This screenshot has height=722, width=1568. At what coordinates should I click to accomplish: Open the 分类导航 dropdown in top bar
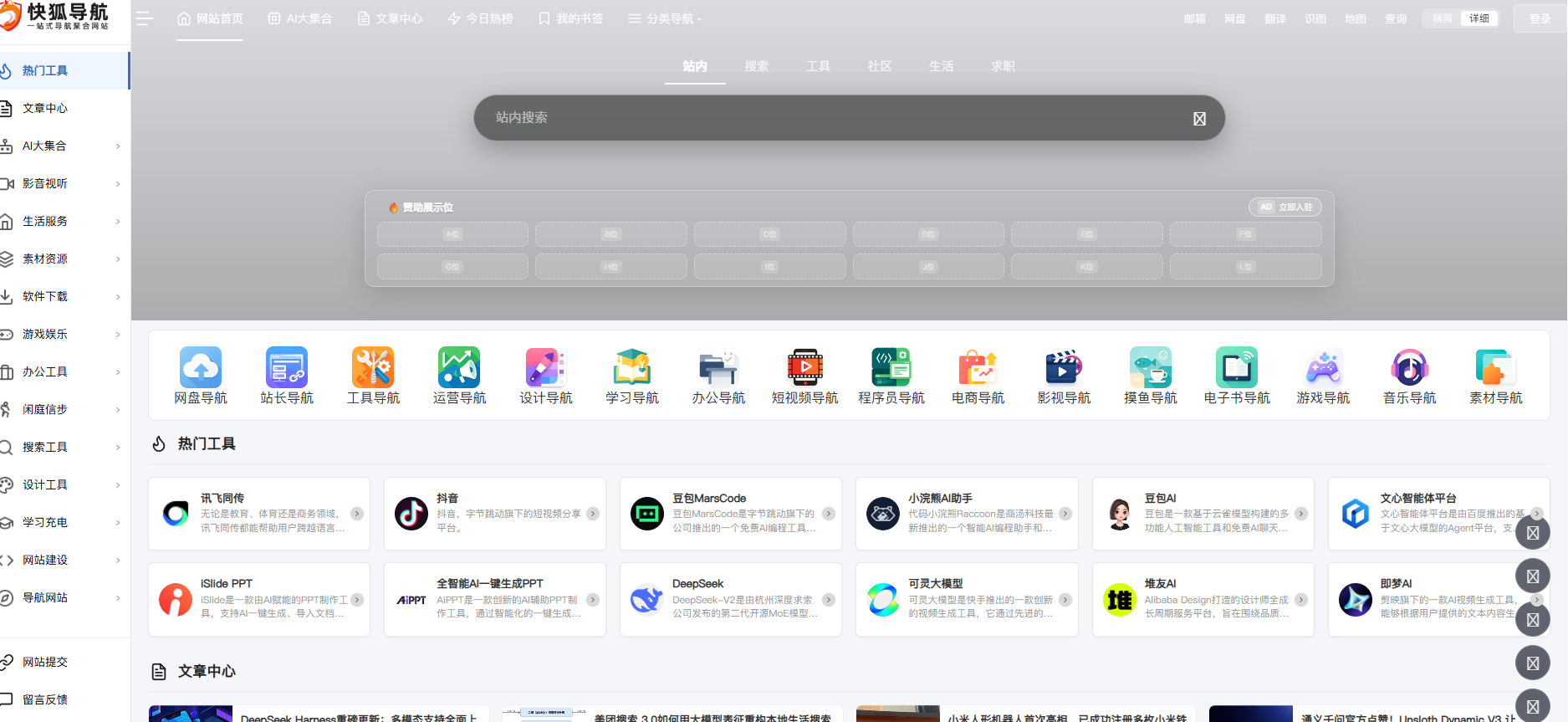pyautogui.click(x=665, y=18)
